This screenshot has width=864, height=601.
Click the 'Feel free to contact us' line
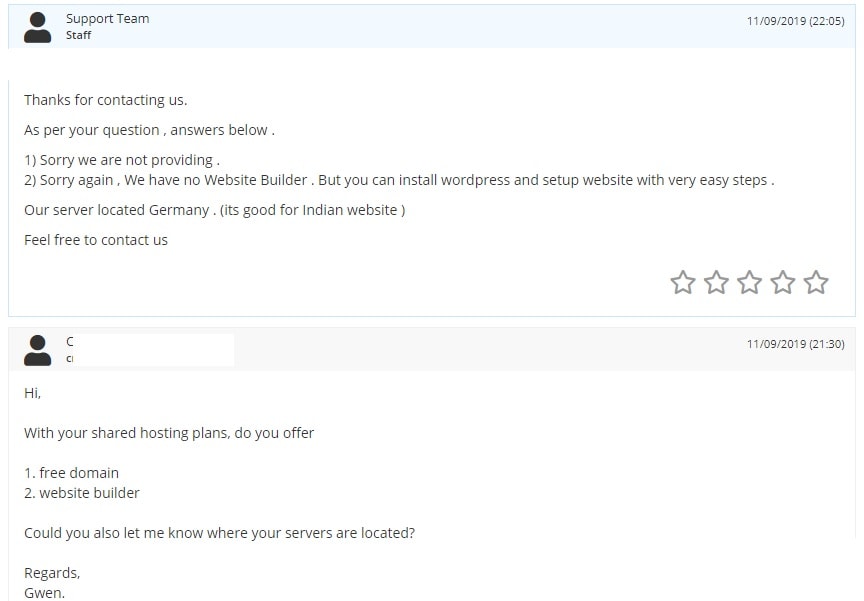(x=96, y=240)
